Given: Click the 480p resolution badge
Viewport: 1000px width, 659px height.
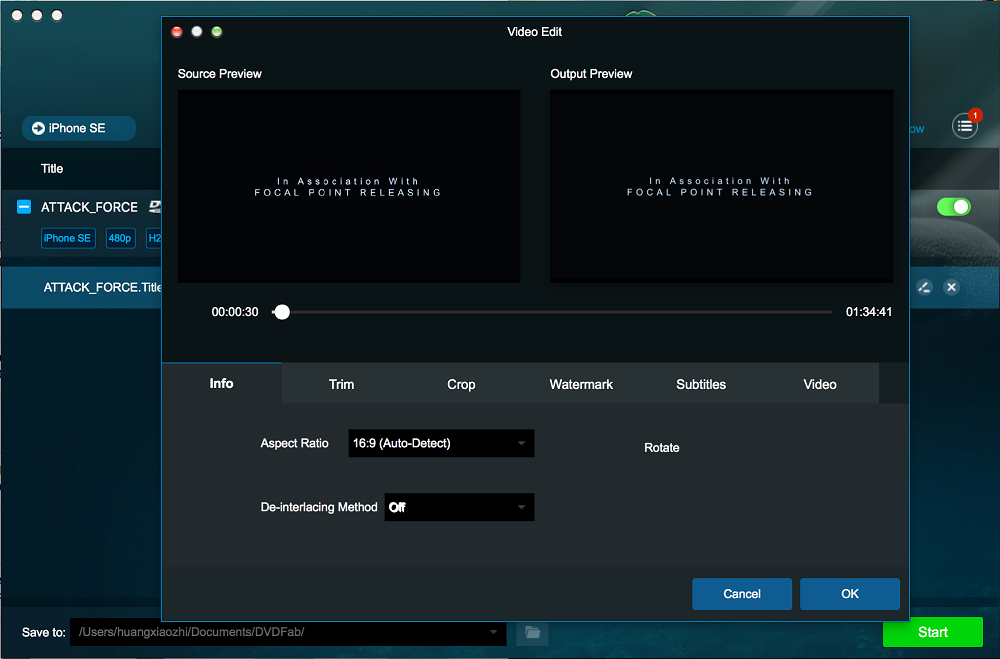Looking at the screenshot, I should [x=120, y=238].
